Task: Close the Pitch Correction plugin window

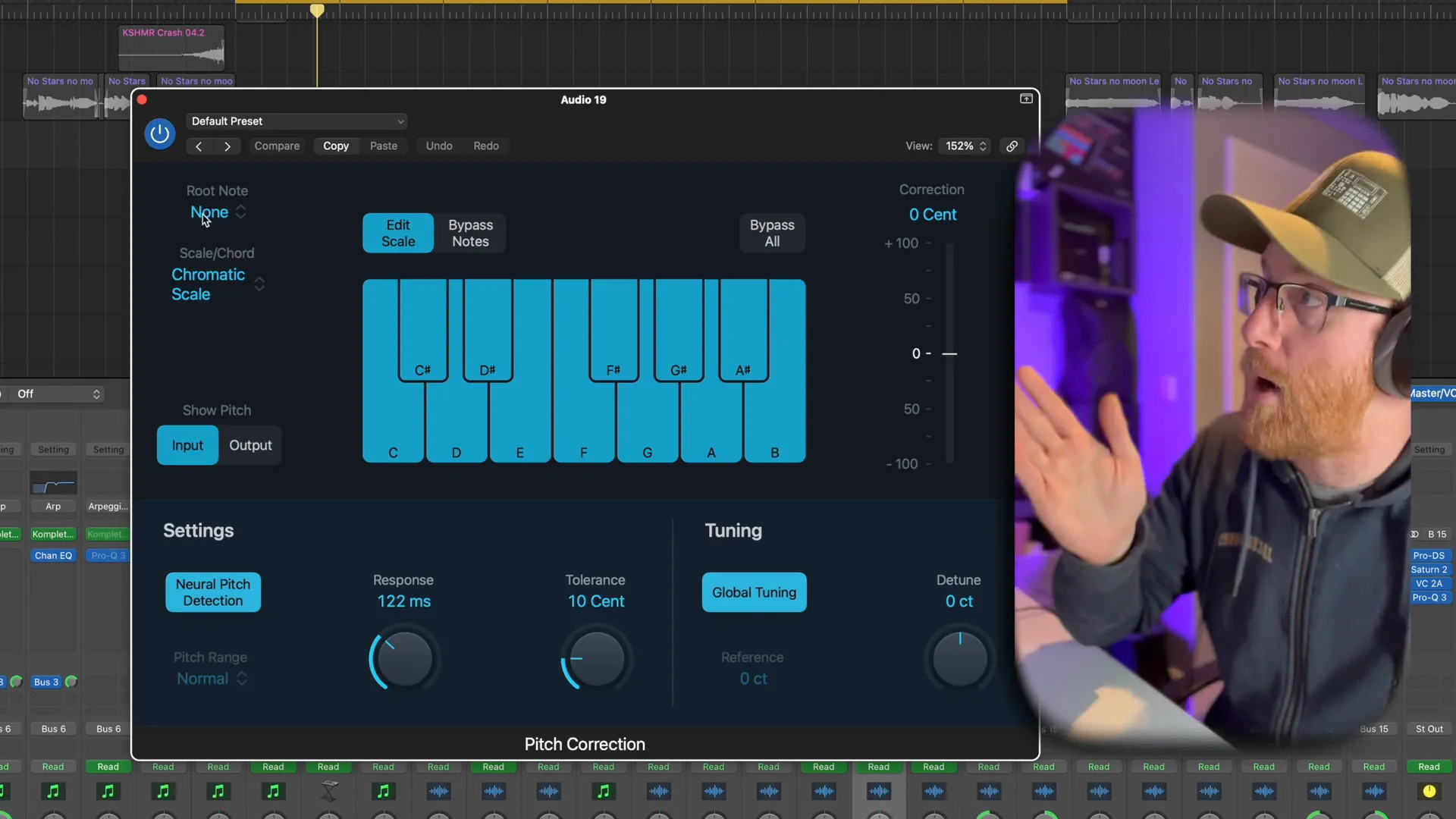Action: click(x=142, y=99)
